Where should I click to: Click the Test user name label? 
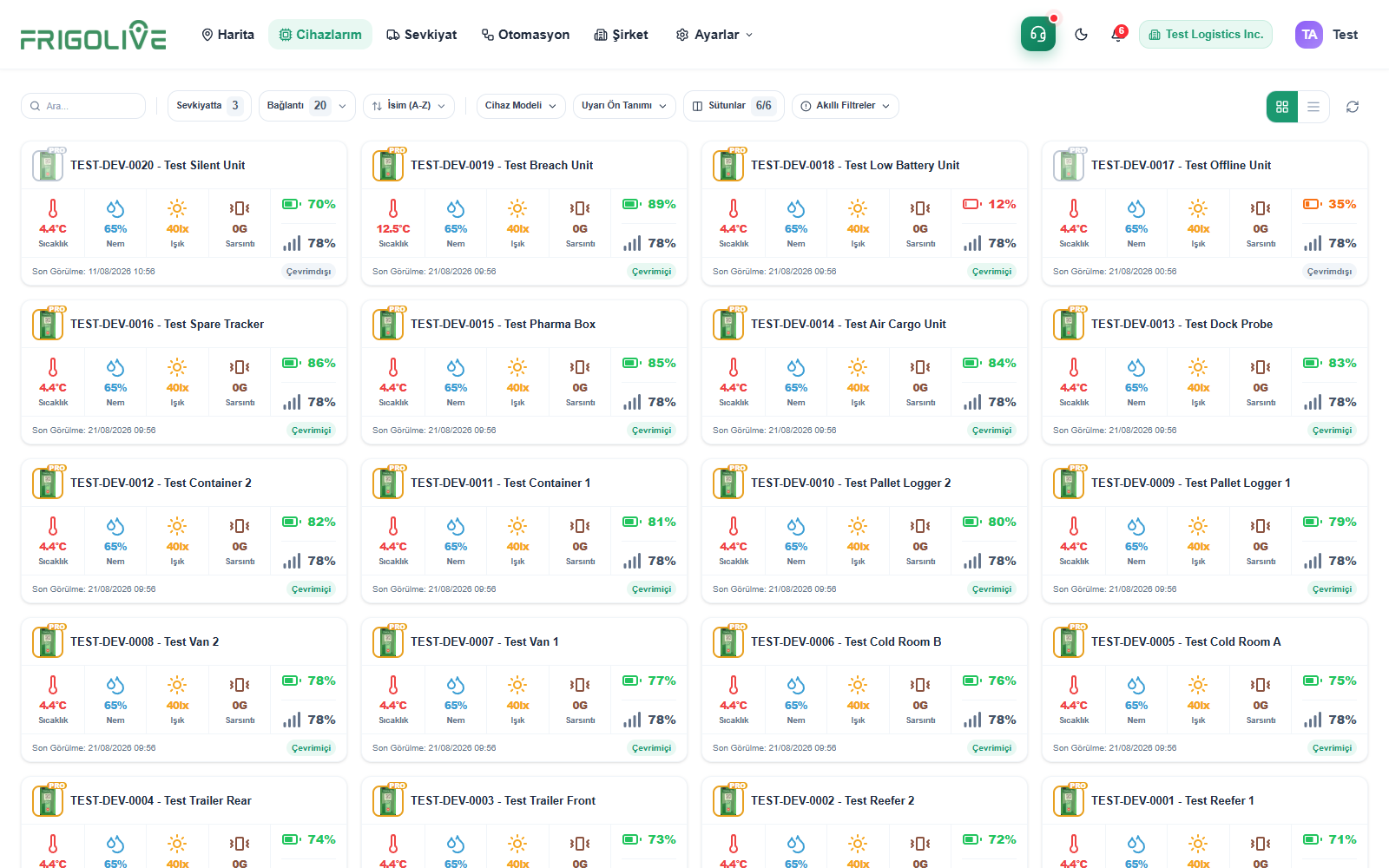[1346, 35]
